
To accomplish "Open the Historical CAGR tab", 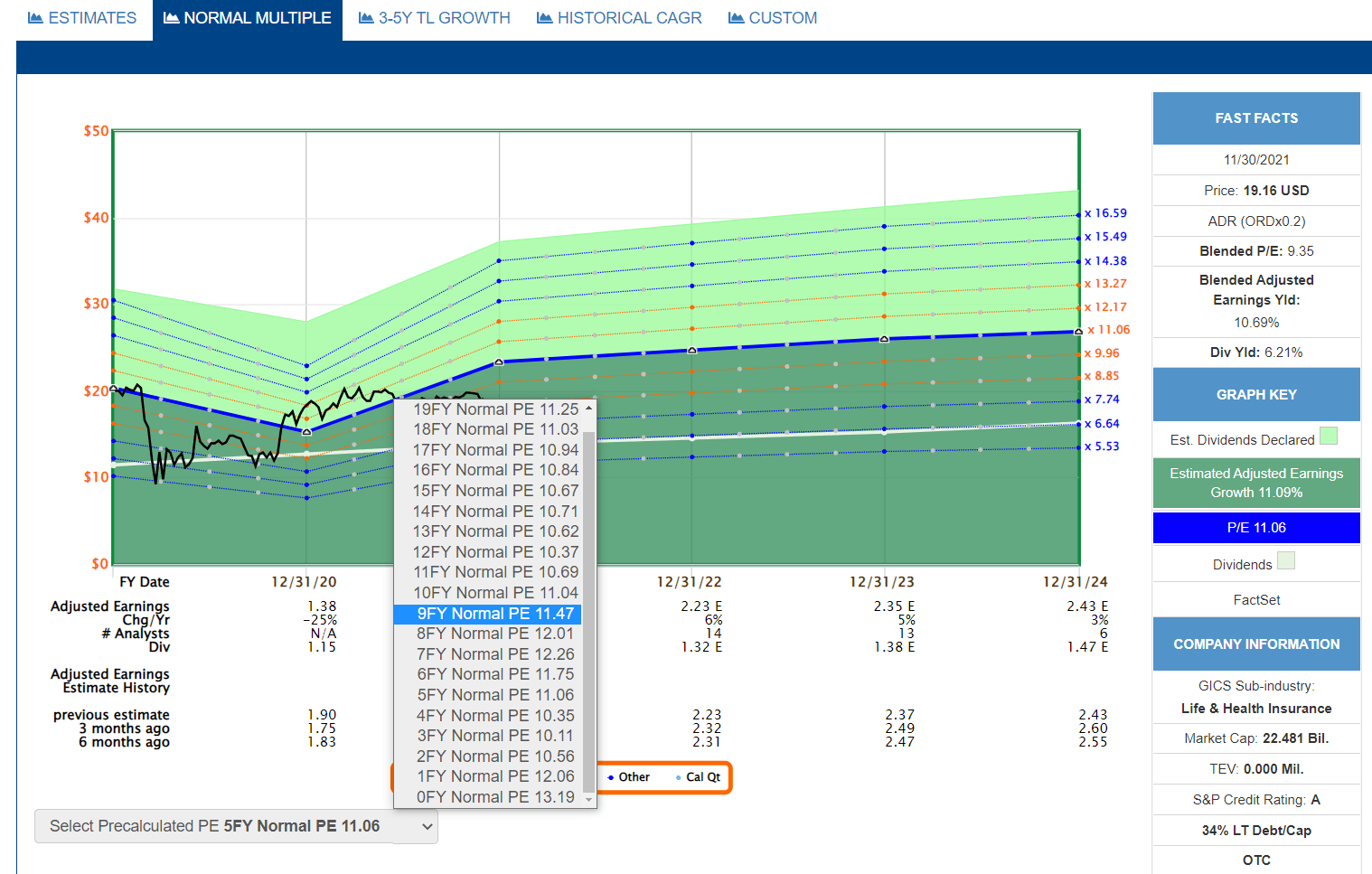I will click(x=619, y=18).
